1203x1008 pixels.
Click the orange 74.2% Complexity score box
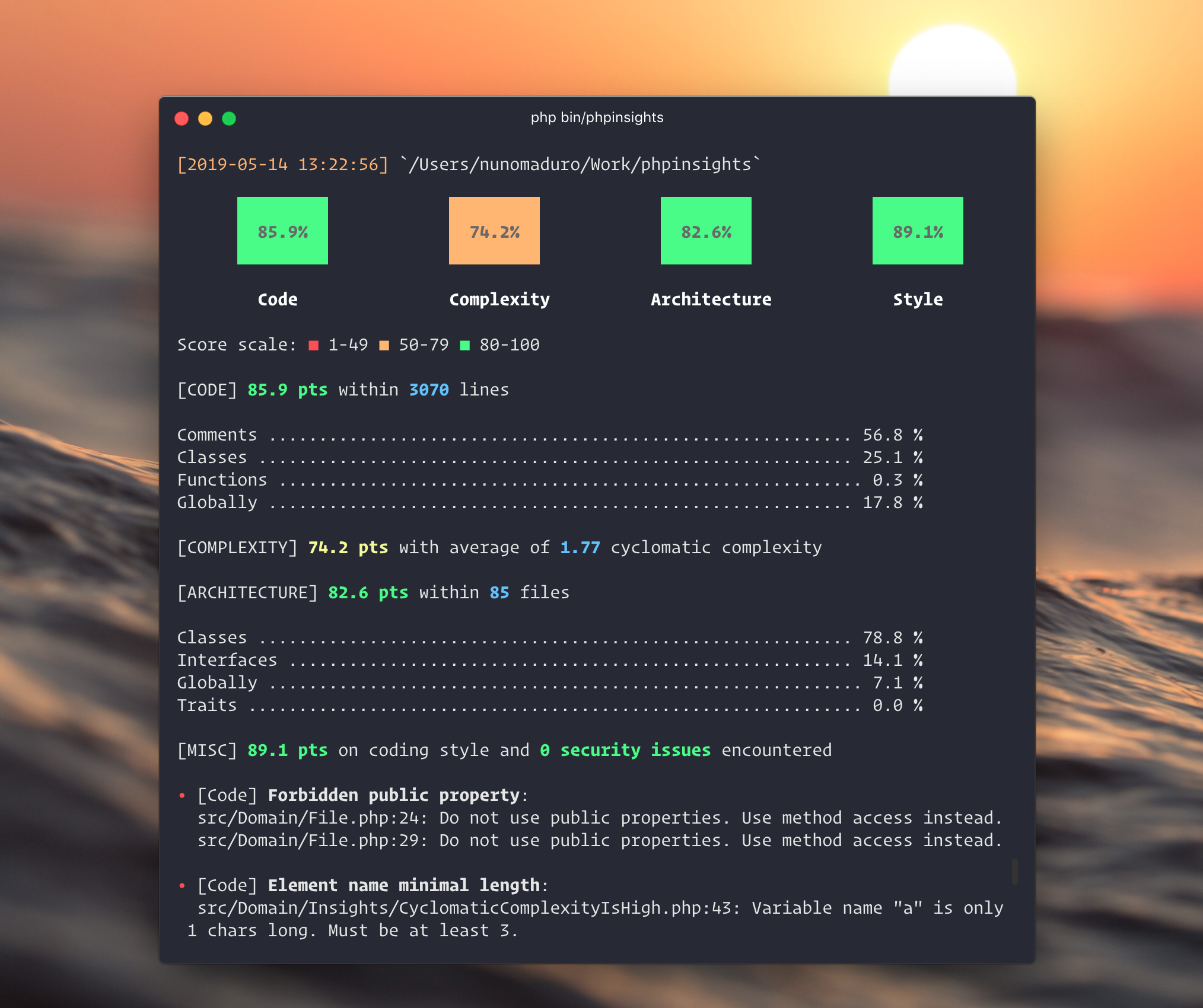point(494,231)
